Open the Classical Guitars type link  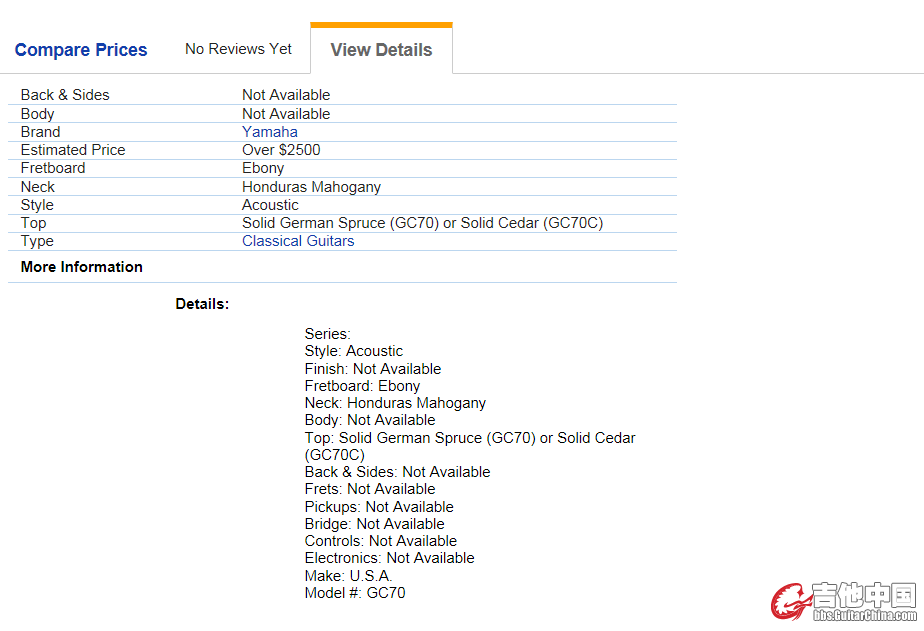[x=298, y=241]
